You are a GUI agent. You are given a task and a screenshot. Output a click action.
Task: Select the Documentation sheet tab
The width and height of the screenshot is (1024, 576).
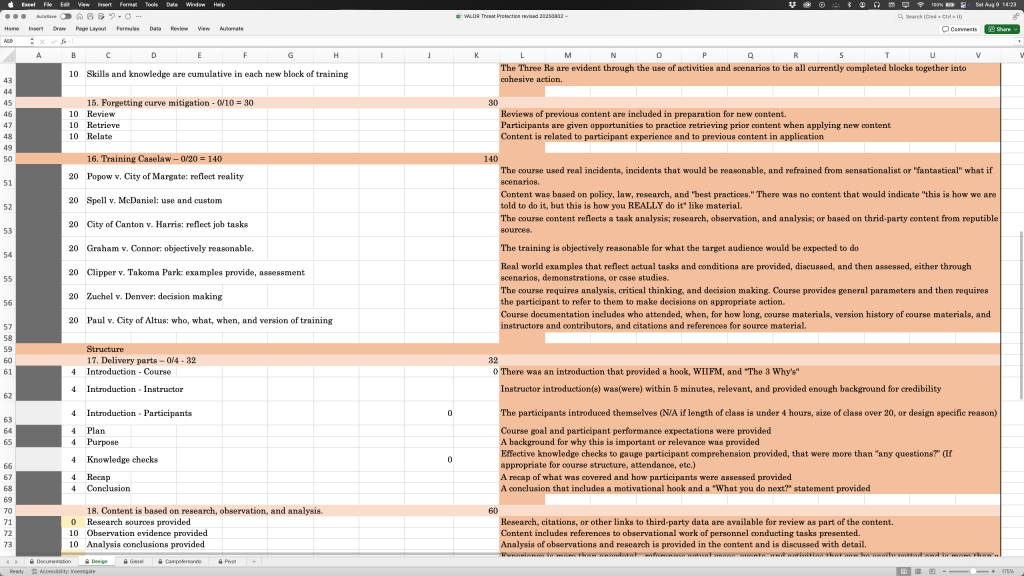click(50, 561)
